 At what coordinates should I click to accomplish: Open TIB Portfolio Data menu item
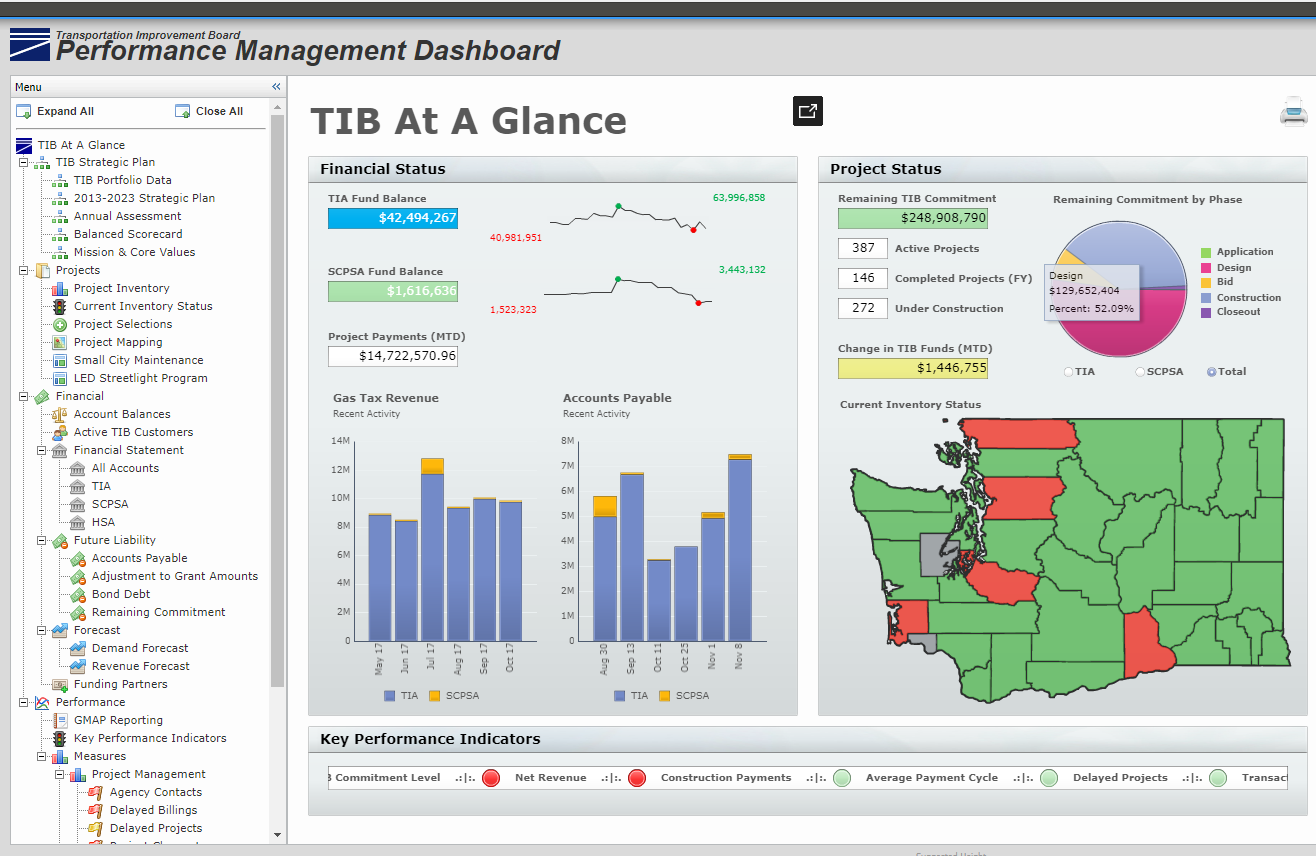(122, 180)
